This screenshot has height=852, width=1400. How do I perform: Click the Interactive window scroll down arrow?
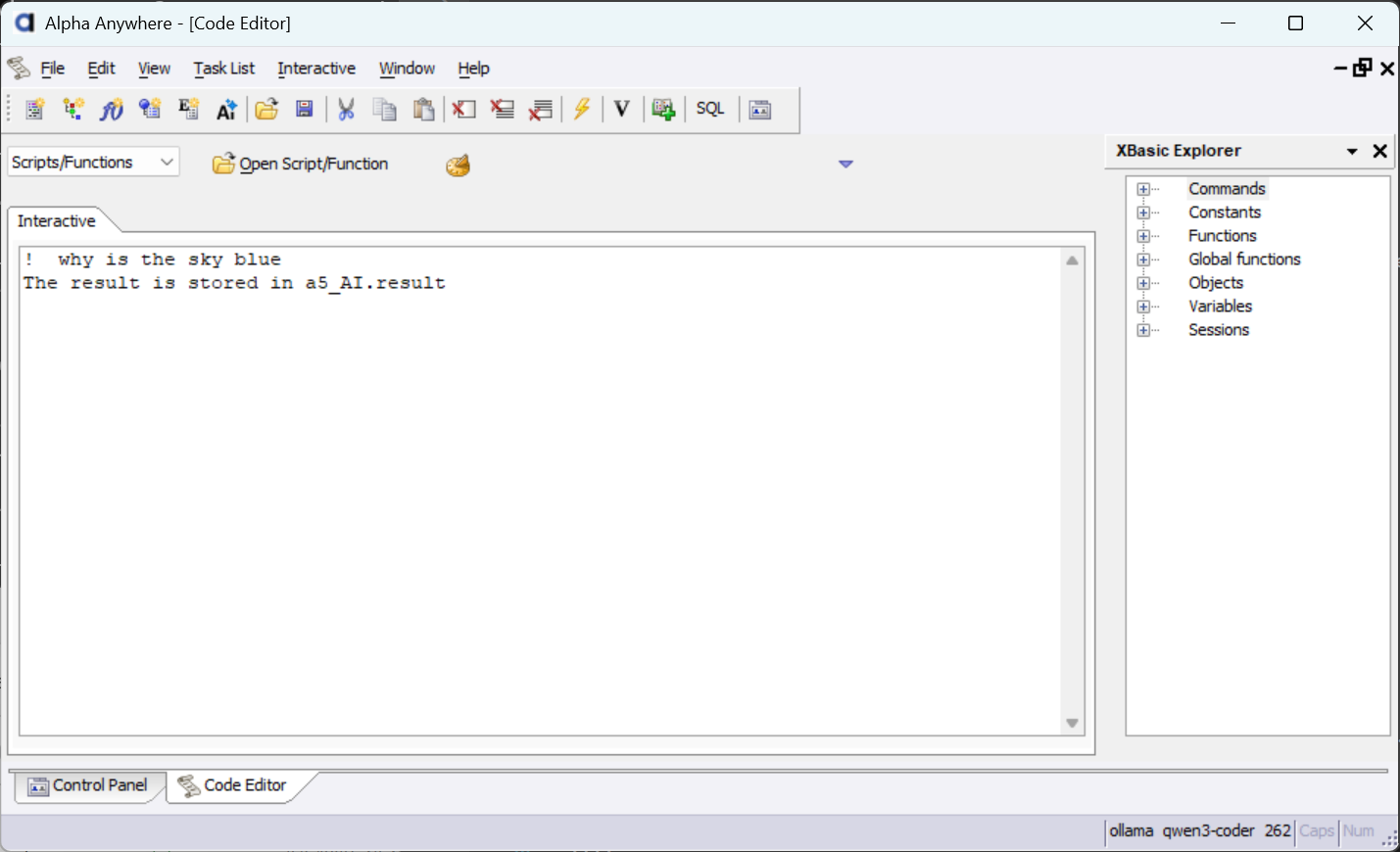click(x=1073, y=724)
